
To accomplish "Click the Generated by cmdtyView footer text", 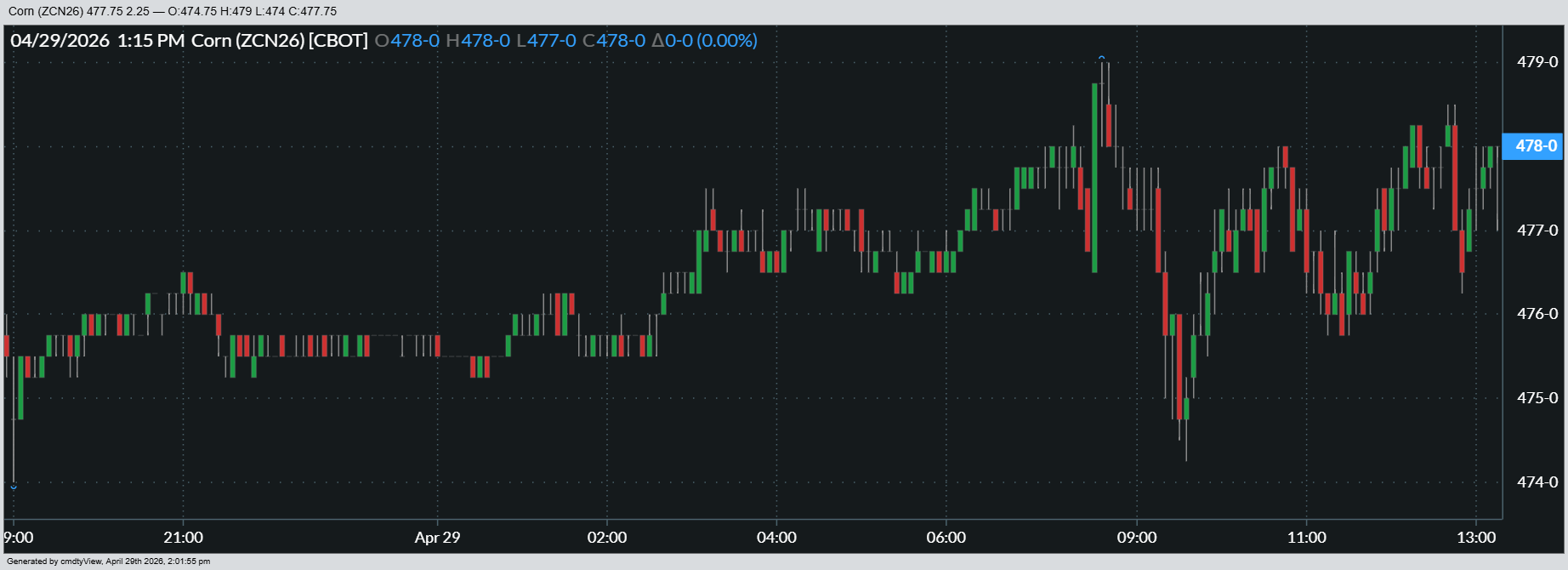I will pos(108,561).
